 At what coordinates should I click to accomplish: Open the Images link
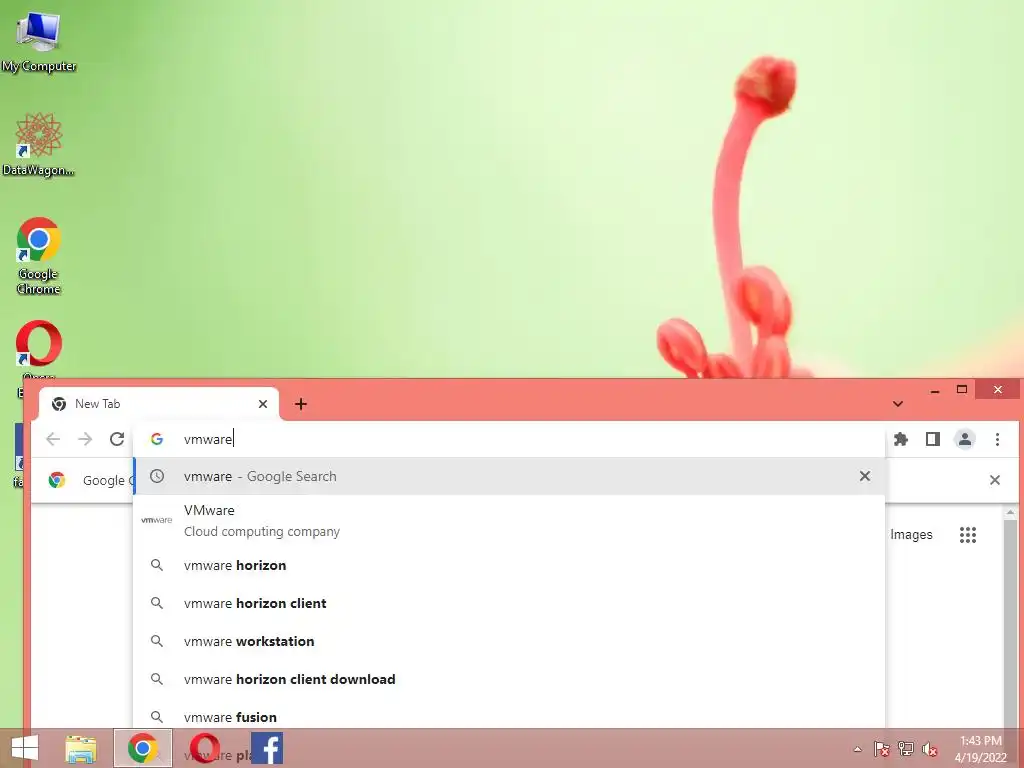[911, 535]
